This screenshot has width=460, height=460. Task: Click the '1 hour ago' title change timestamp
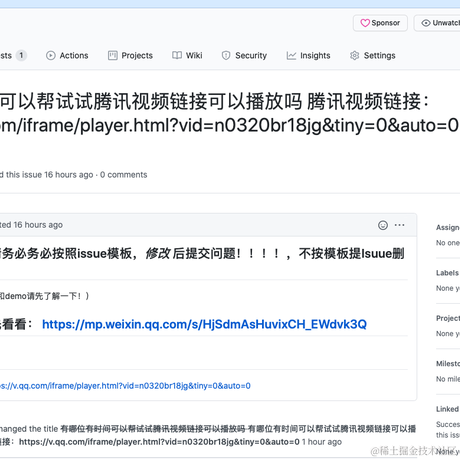point(322,442)
